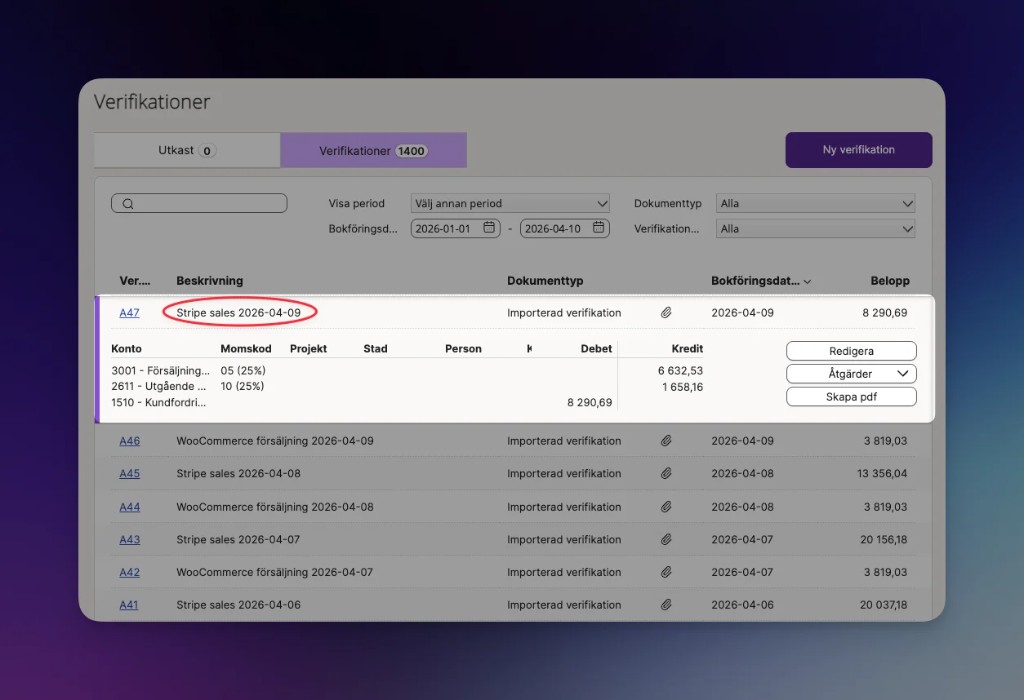This screenshot has width=1024, height=700.
Task: Click the A41 verification link
Action: point(130,605)
